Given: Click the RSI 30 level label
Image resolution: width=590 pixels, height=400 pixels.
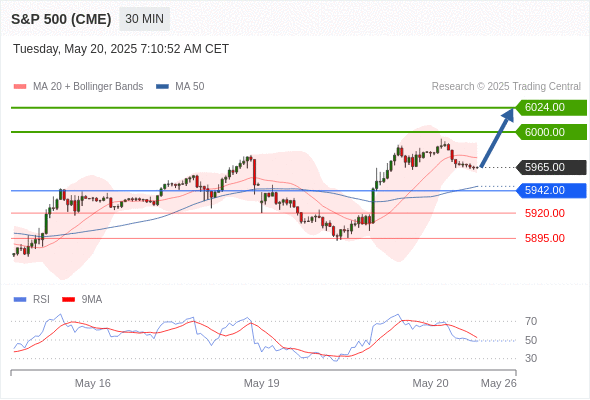Looking at the screenshot, I should pos(531,358).
